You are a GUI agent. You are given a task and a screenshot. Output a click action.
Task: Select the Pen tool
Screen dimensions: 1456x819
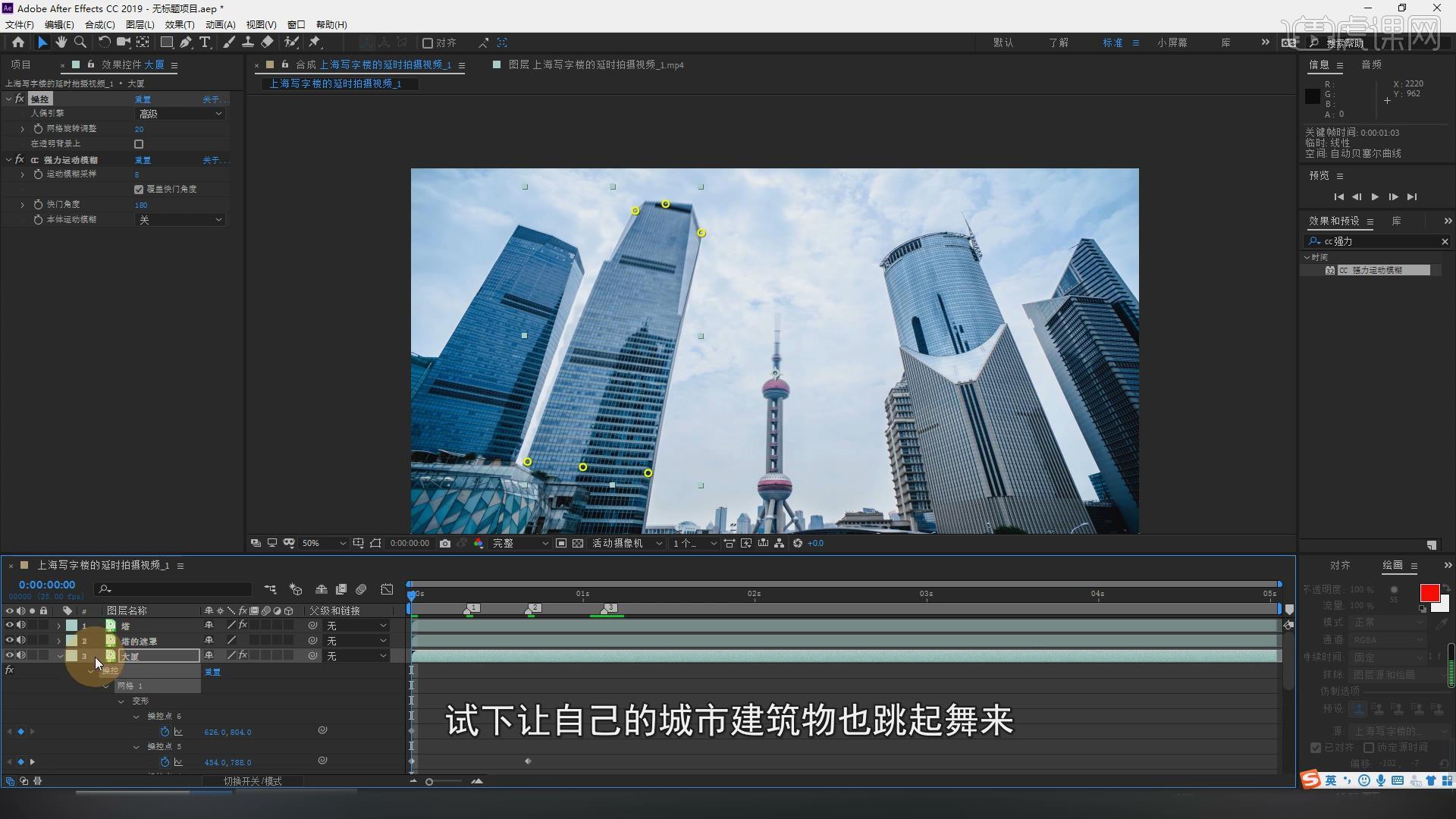[x=186, y=42]
